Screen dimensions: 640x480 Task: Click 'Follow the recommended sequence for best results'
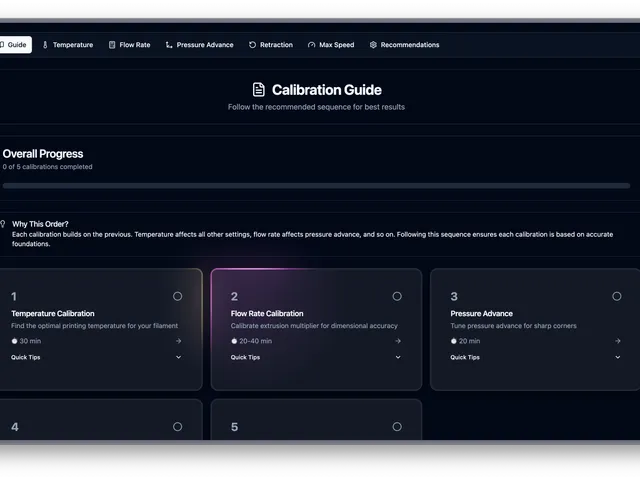pos(316,107)
